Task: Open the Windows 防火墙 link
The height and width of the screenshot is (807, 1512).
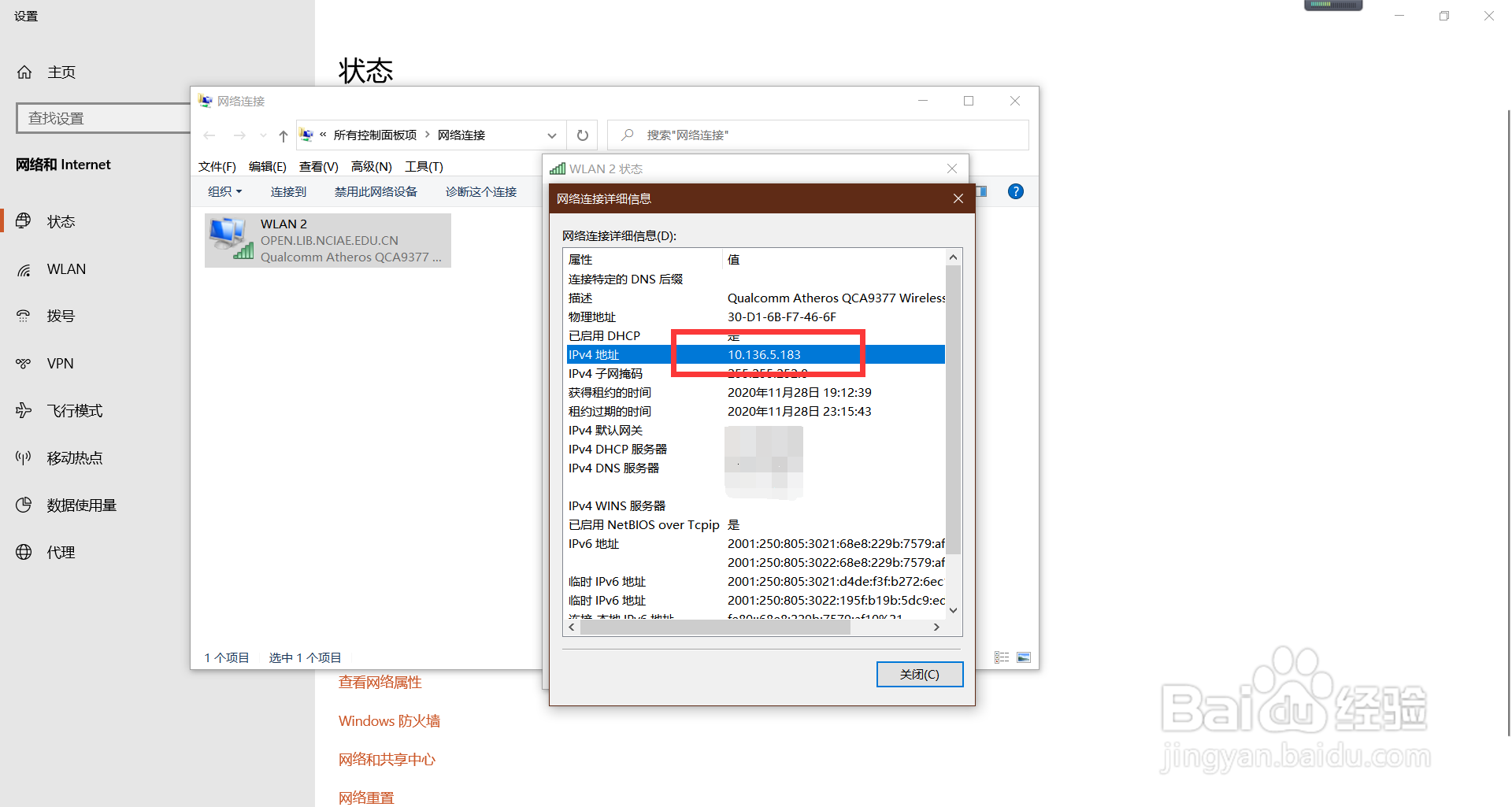Action: [x=389, y=721]
